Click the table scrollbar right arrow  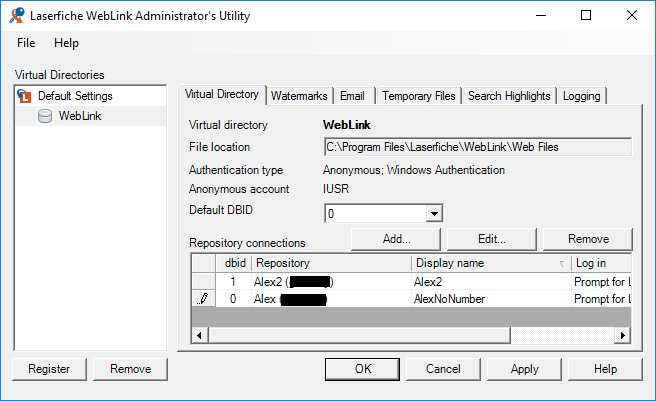point(623,335)
